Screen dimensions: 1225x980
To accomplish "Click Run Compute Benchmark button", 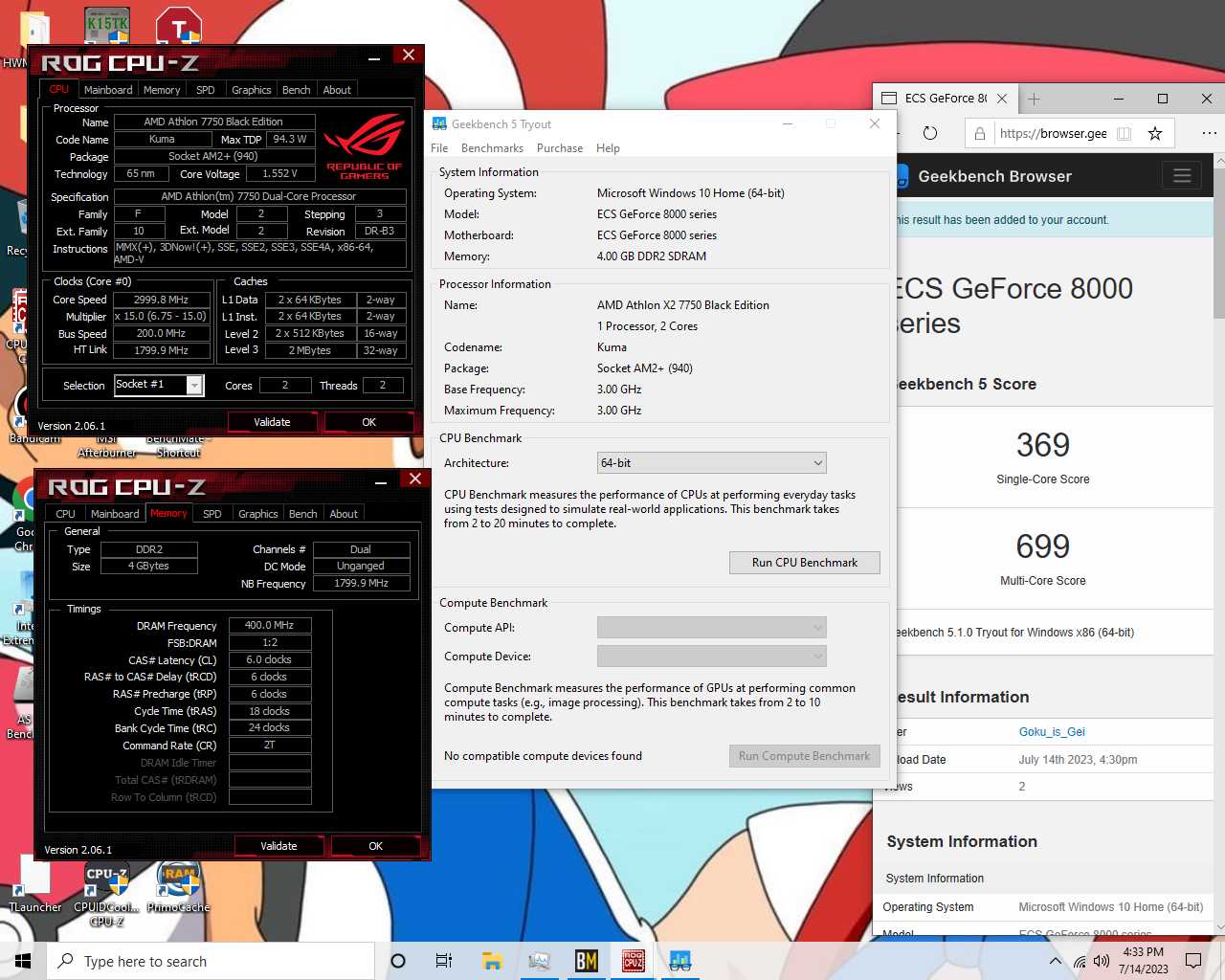I will tap(804, 756).
